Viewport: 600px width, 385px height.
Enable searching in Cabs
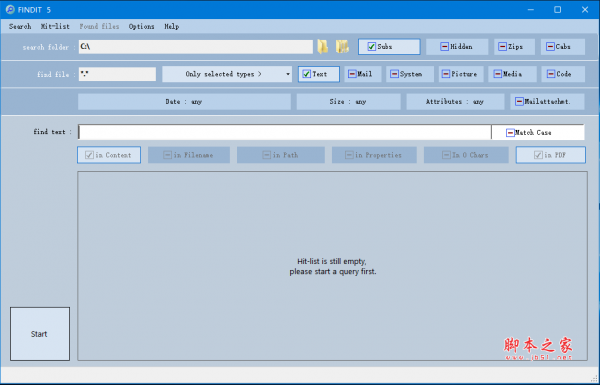click(x=562, y=47)
